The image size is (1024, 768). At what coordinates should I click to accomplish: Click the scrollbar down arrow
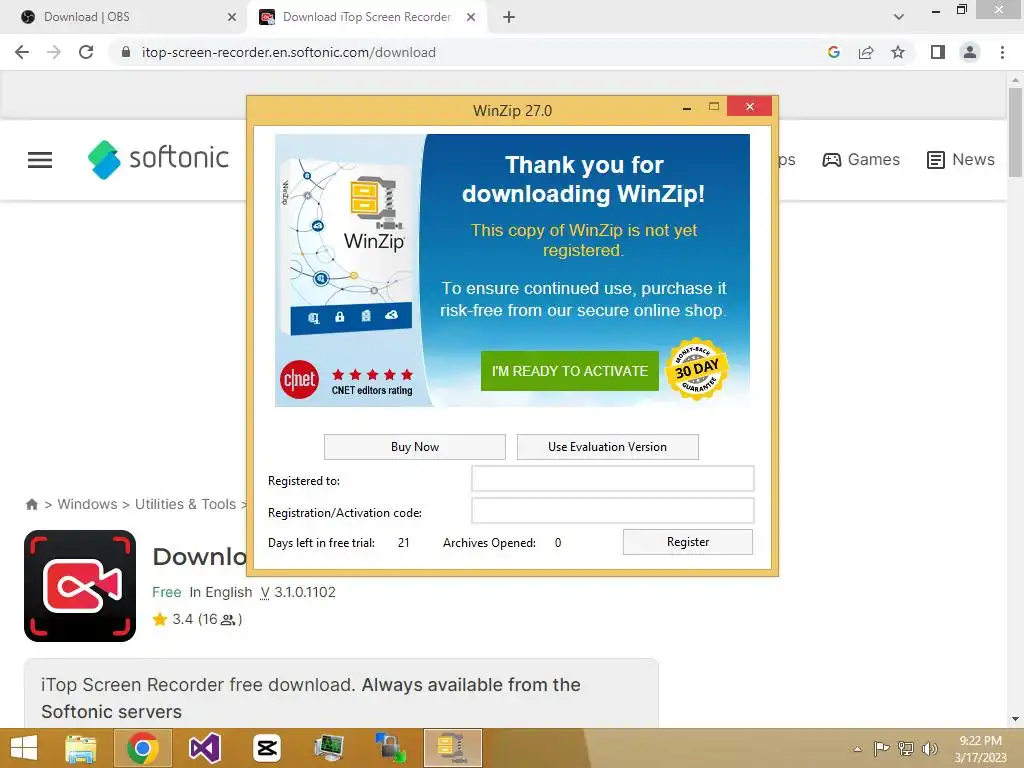tap(1015, 719)
